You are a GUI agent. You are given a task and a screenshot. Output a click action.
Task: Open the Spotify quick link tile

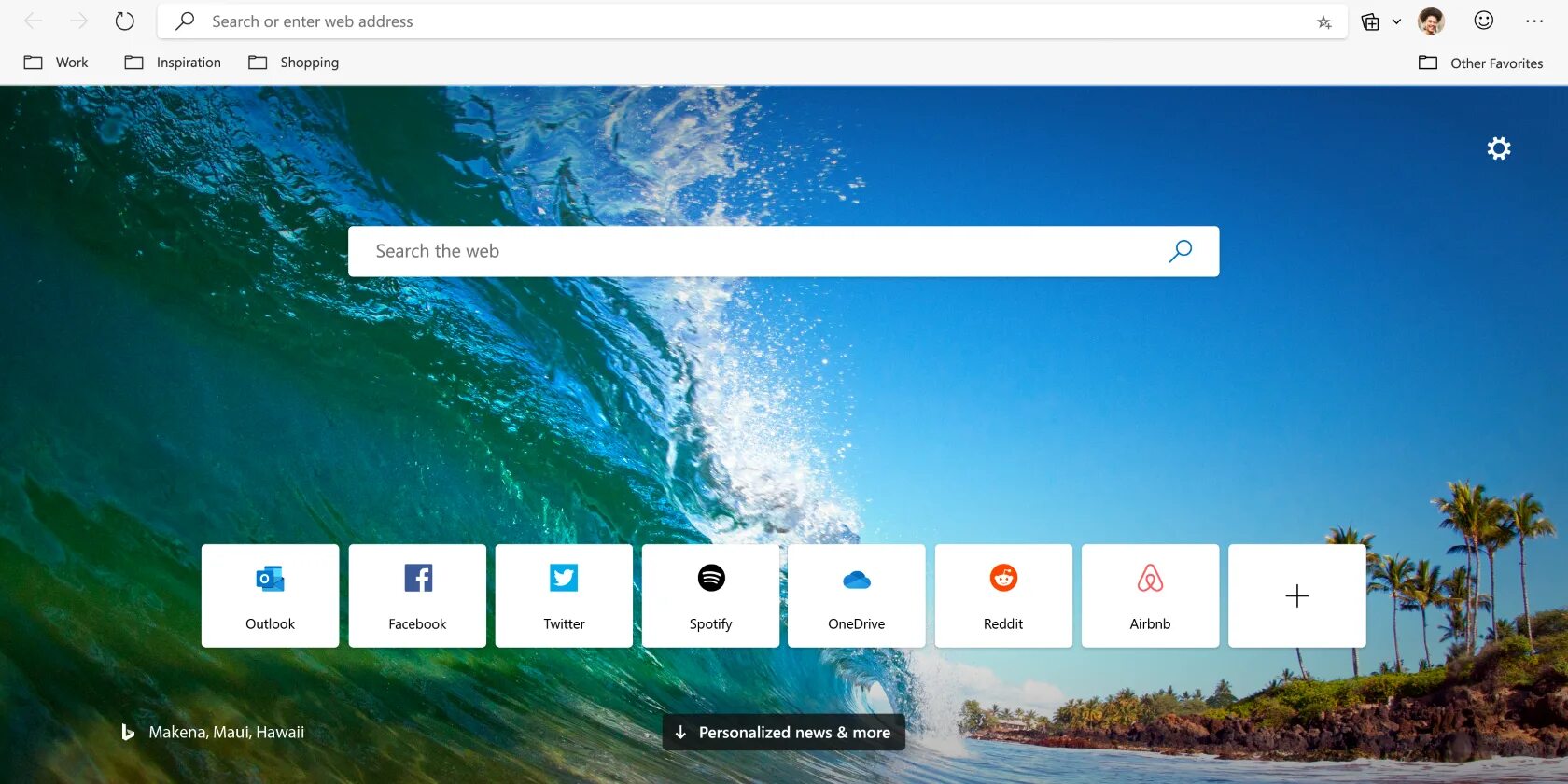[710, 595]
